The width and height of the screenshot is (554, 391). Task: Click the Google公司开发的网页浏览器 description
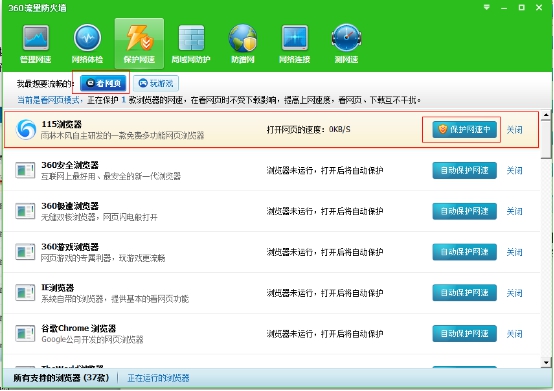click(92, 339)
